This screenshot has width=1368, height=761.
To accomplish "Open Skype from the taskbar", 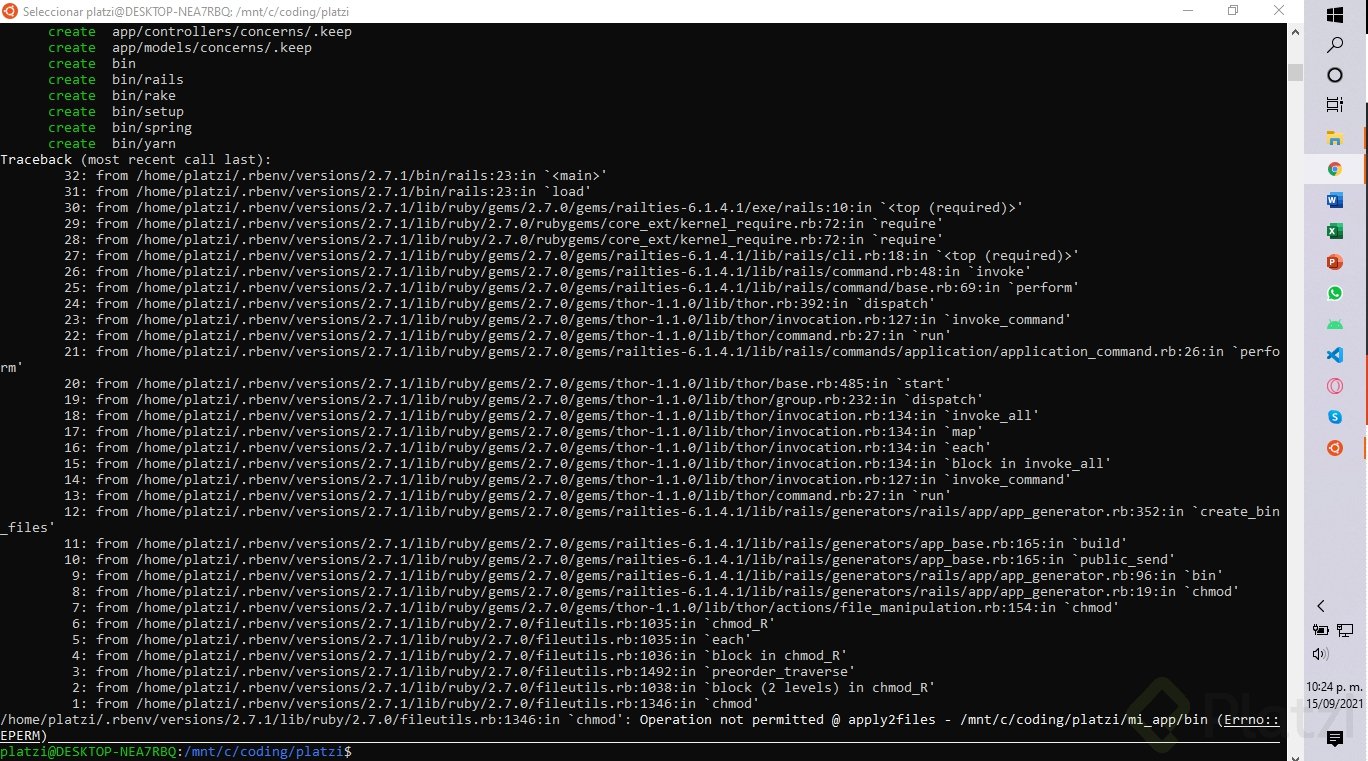I will click(1334, 417).
